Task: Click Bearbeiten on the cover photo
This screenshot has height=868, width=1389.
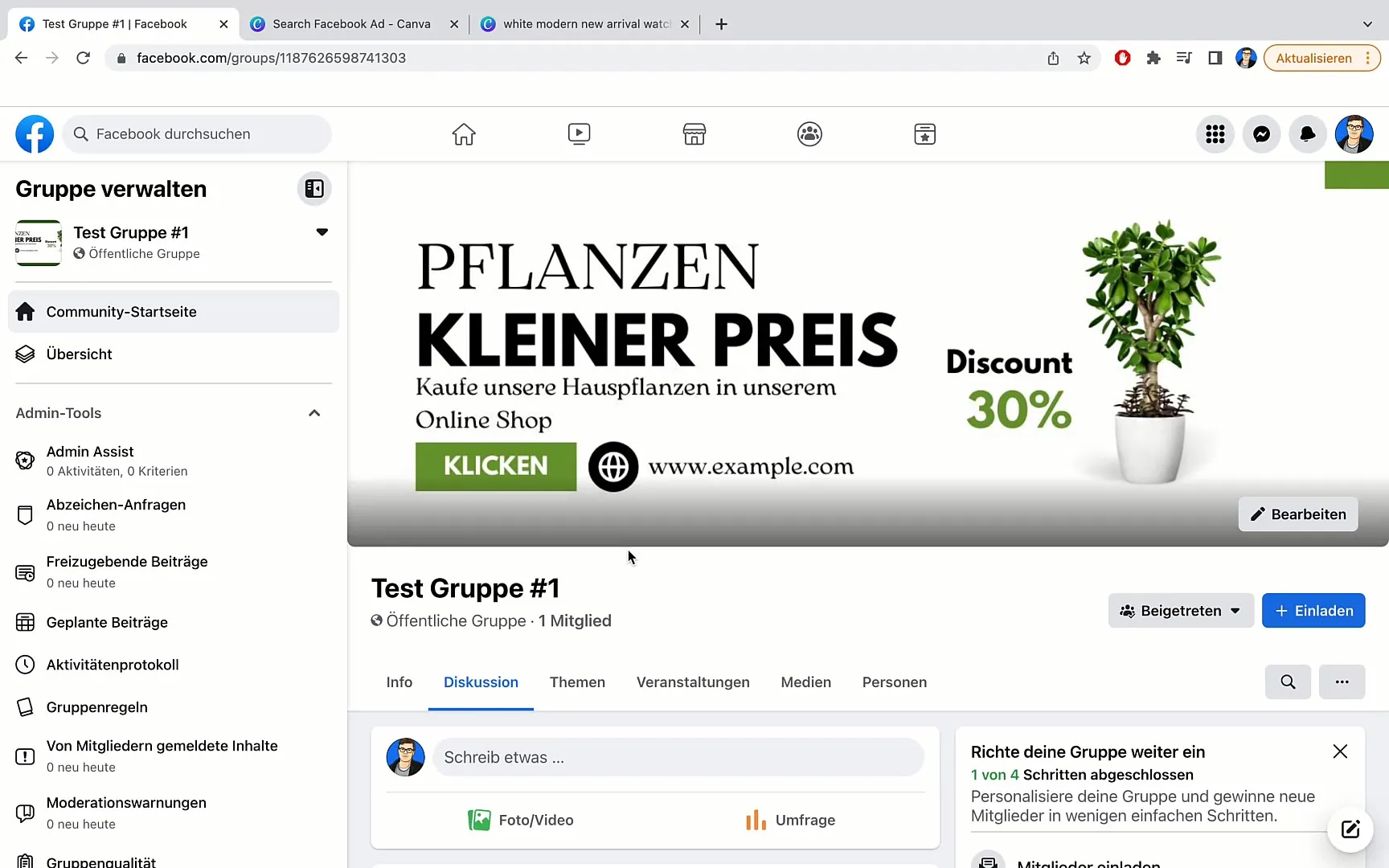Action: tap(1298, 514)
